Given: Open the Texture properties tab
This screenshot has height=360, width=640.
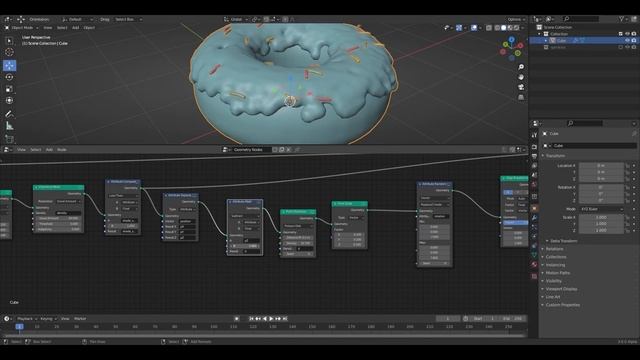Looking at the screenshot, I should point(534,276).
